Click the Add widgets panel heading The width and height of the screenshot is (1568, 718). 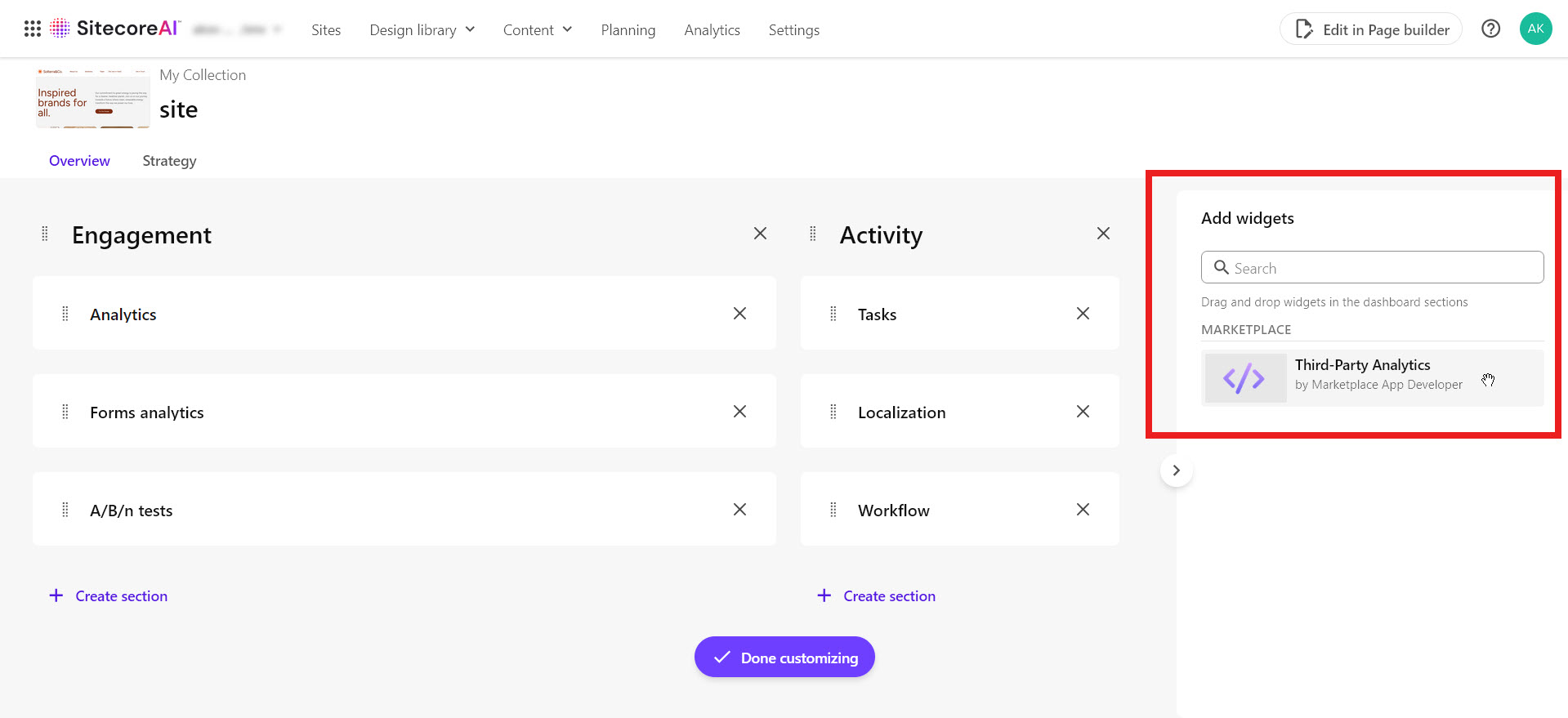(x=1247, y=218)
